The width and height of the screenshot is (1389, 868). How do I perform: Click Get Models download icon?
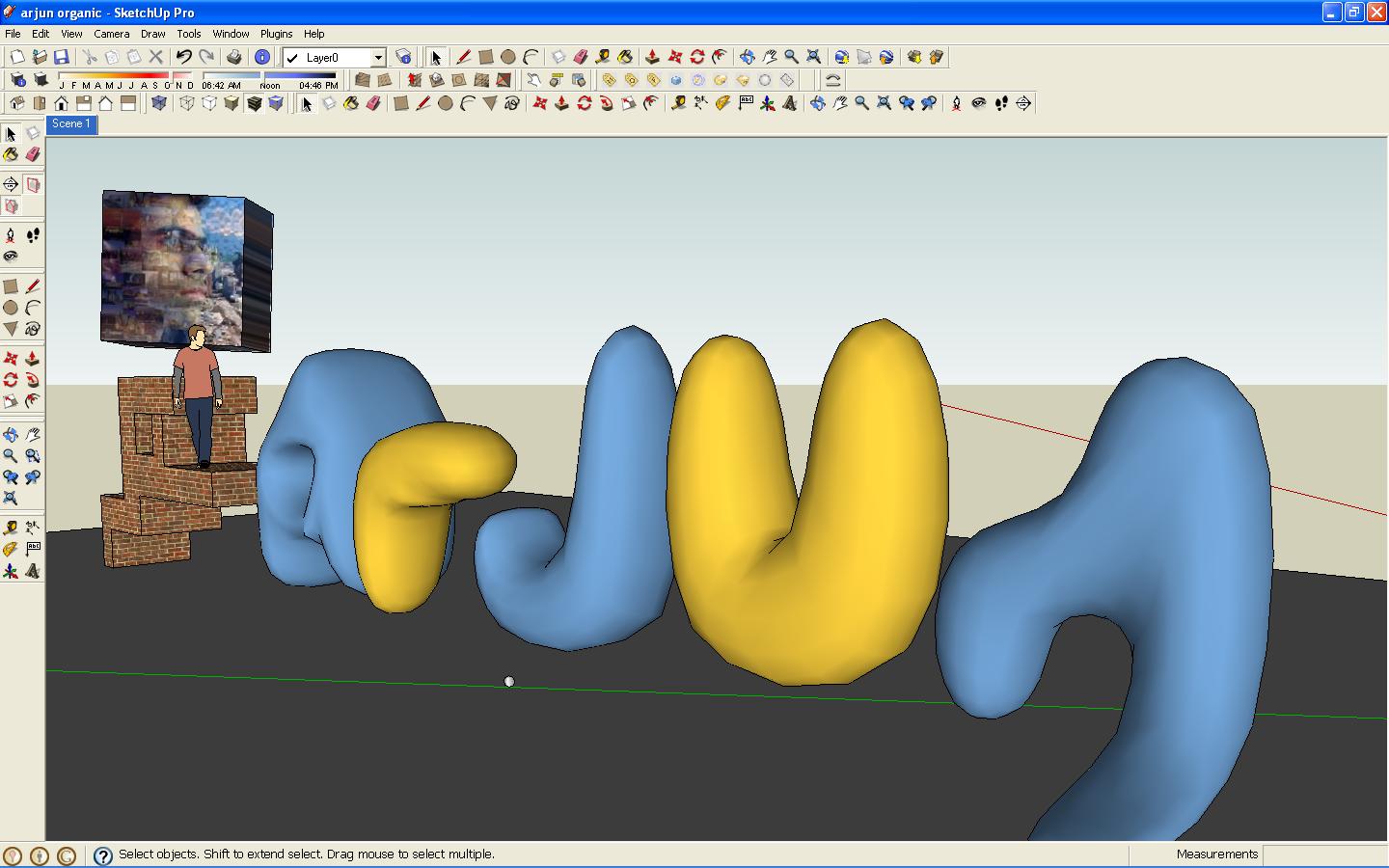(914, 57)
